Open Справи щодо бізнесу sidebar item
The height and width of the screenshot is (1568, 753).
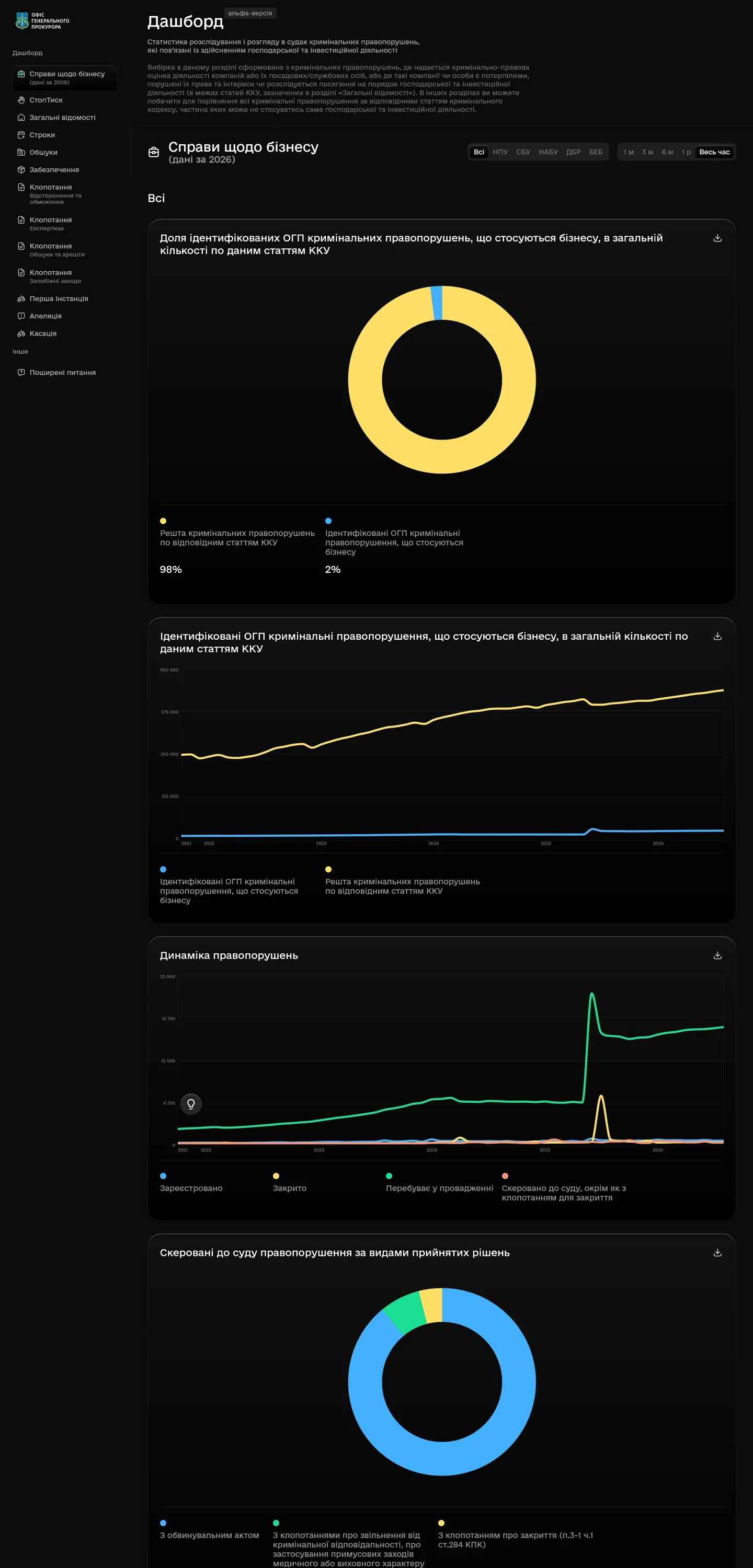[x=64, y=78]
